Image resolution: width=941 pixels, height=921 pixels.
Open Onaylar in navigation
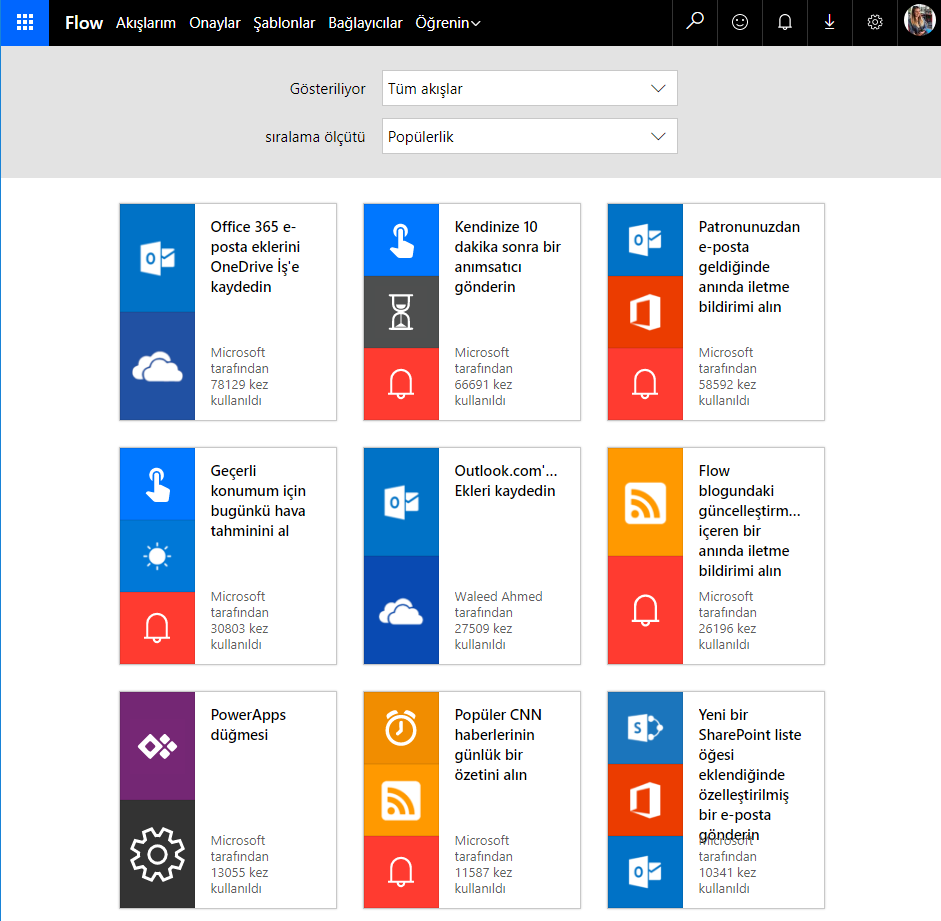pos(215,23)
